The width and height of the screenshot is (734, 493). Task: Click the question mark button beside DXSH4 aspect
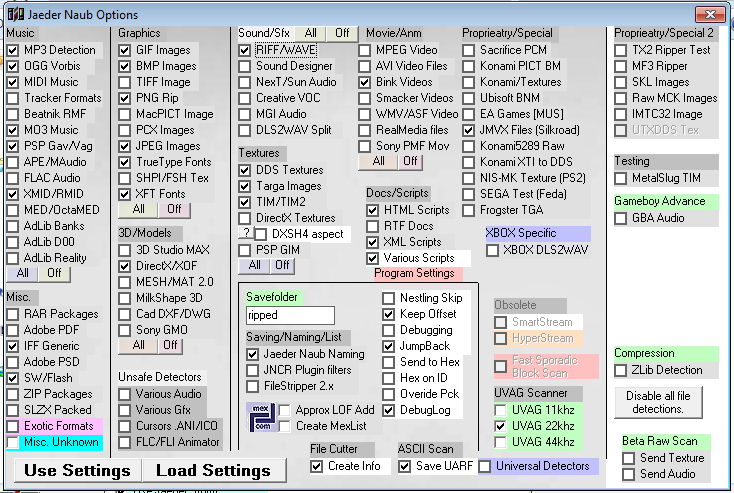tap(246, 234)
